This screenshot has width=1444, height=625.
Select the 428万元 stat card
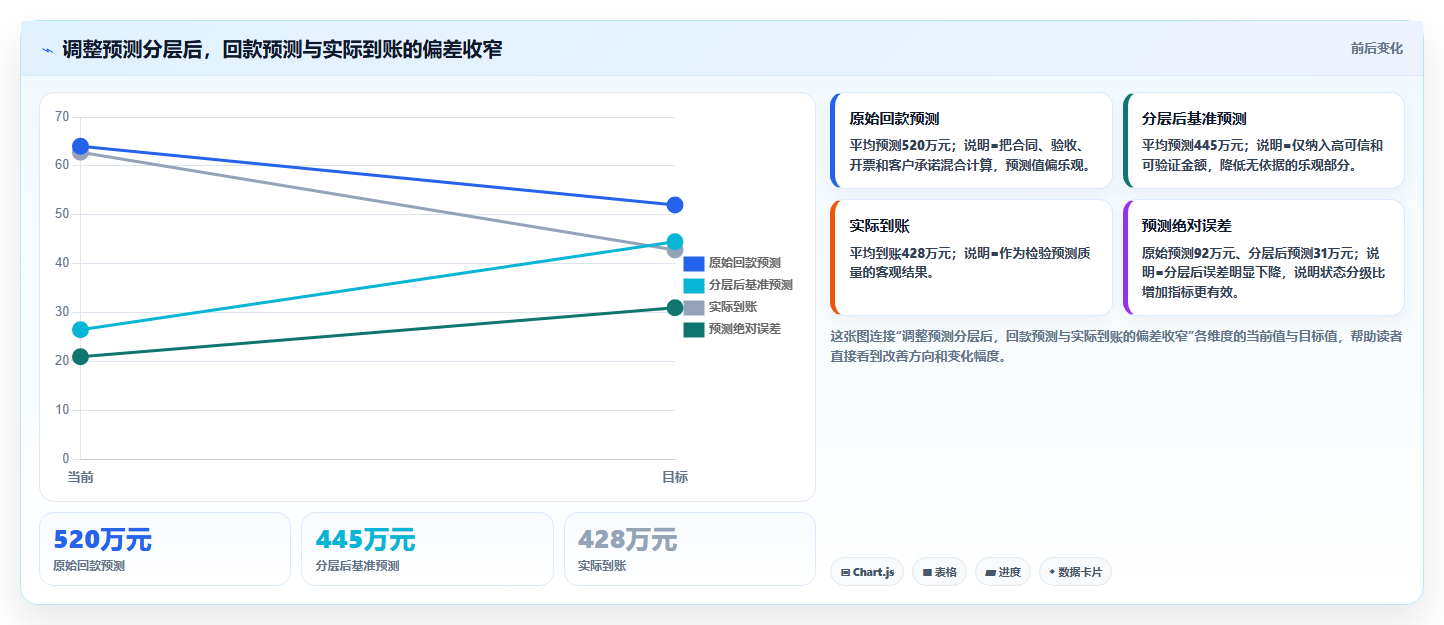pos(690,549)
